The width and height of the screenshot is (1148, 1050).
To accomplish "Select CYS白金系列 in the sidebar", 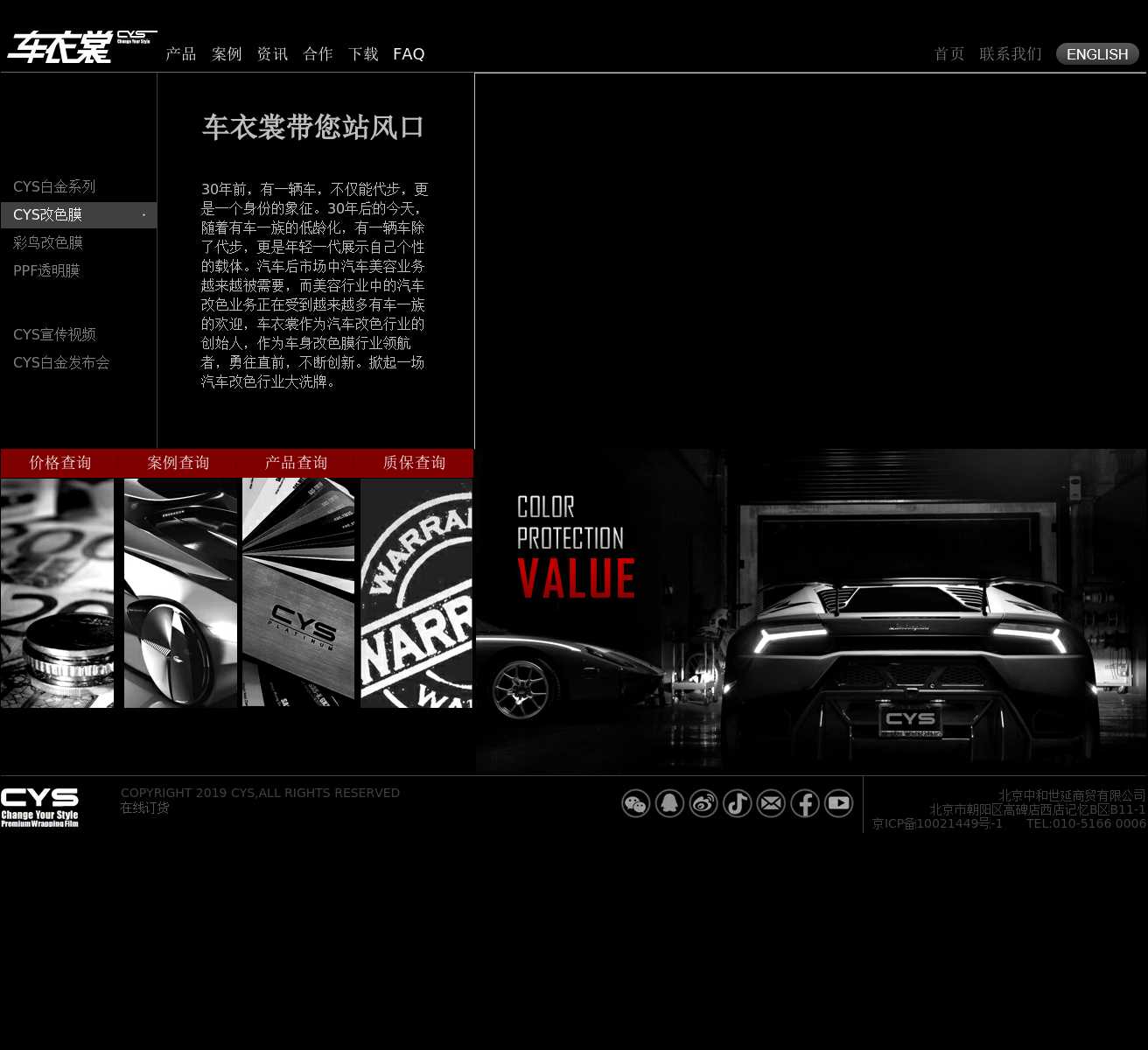I will [x=54, y=187].
